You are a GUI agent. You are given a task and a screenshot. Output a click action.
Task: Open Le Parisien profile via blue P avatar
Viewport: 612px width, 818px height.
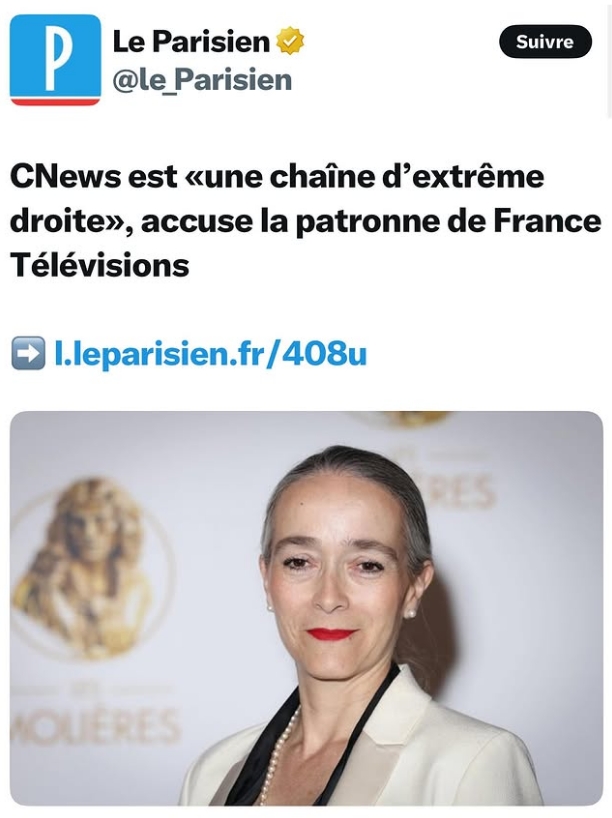point(55,59)
